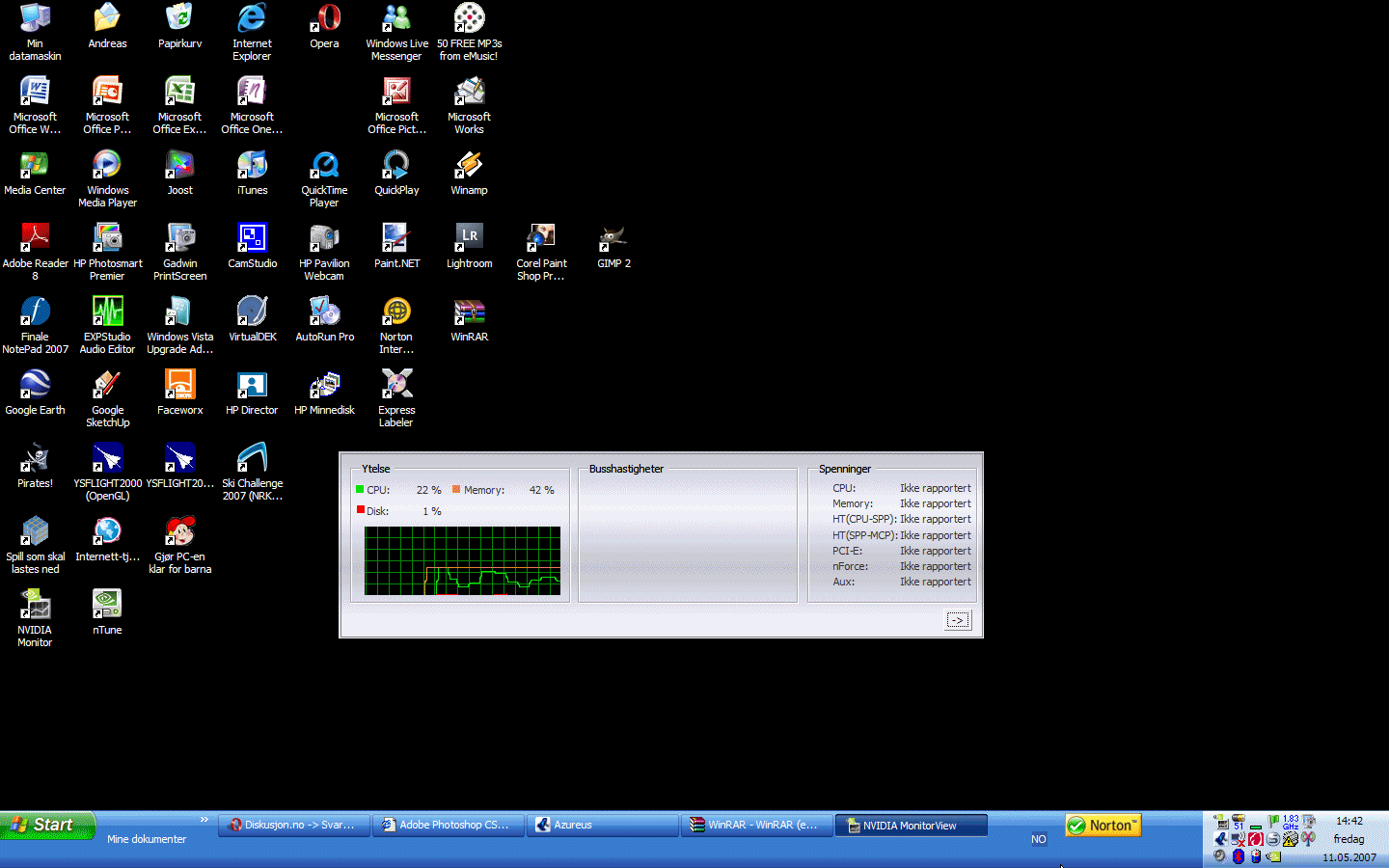Viewport: 1389px width, 868px height.
Task: Open the Google SketchUp icon
Action: pyautogui.click(x=107, y=398)
